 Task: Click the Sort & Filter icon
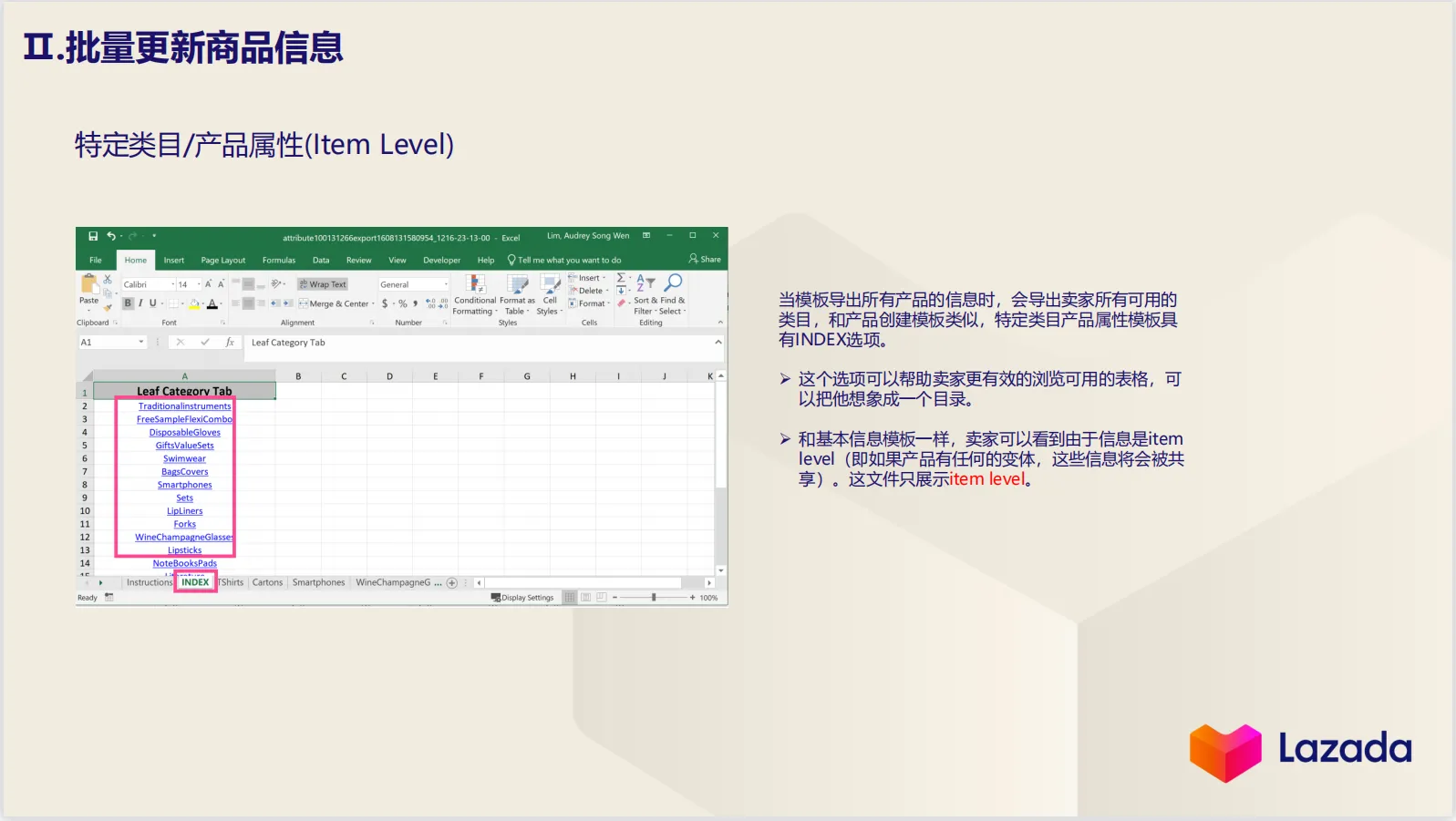[x=645, y=283]
